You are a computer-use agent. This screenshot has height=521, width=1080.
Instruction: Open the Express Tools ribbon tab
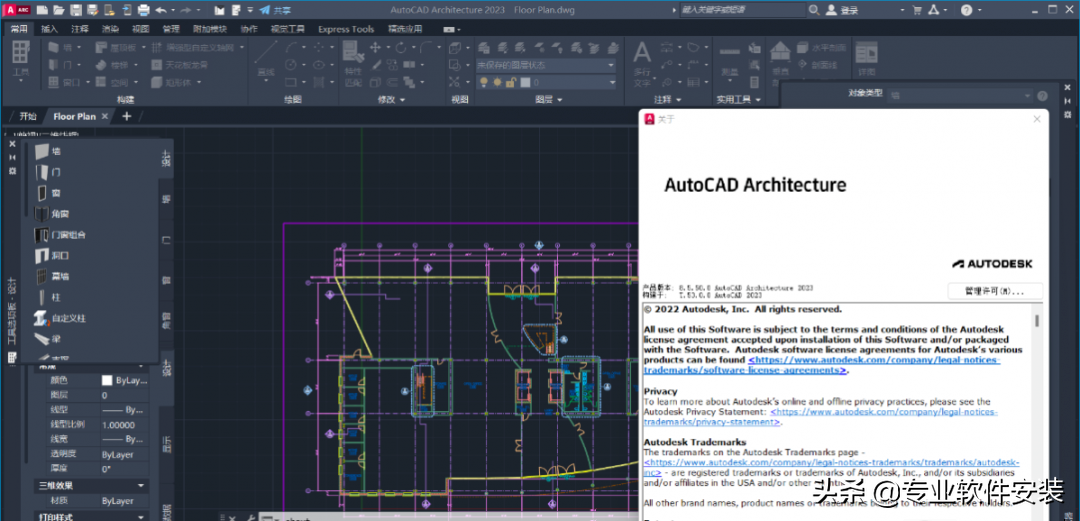pyautogui.click(x=346, y=29)
